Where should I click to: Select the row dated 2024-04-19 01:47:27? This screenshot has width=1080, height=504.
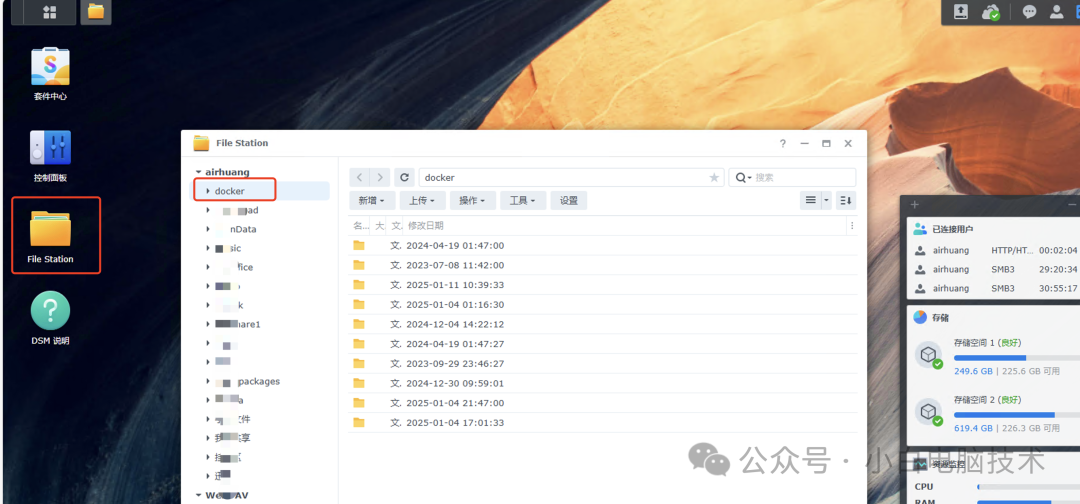point(603,344)
